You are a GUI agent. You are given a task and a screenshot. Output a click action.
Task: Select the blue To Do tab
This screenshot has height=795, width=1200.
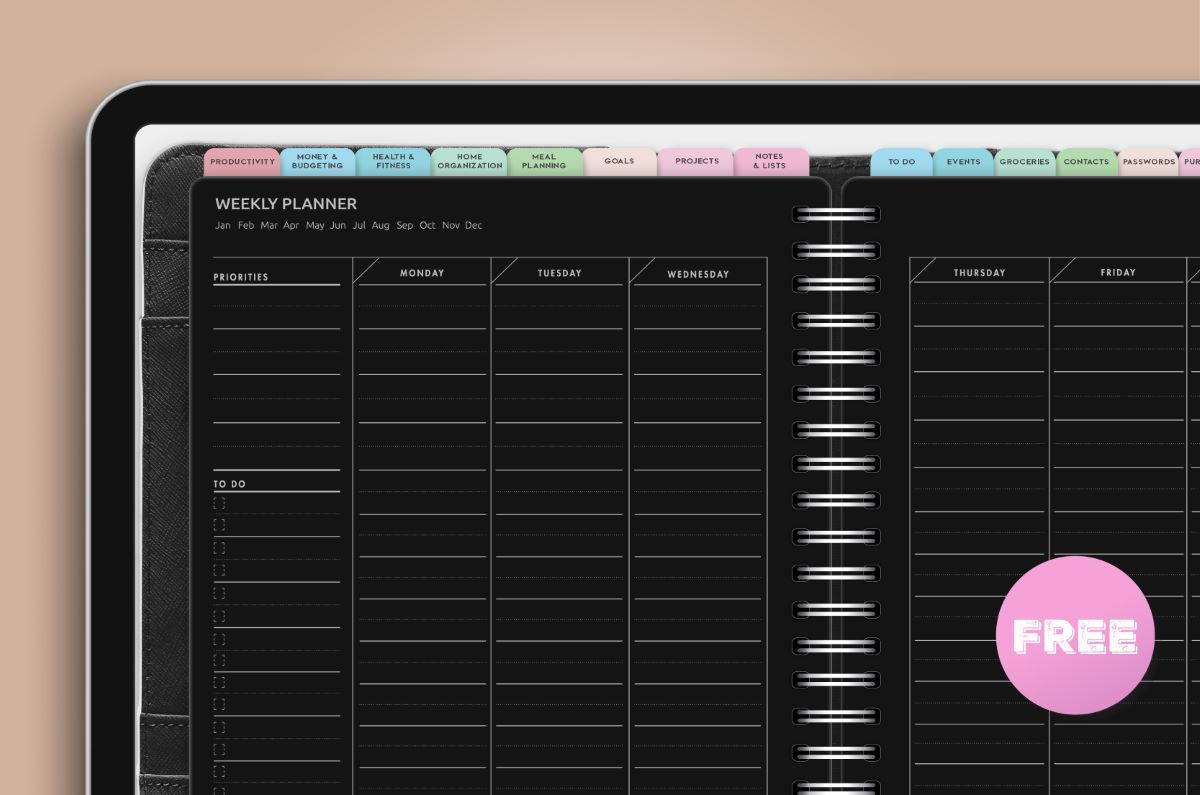pos(902,162)
